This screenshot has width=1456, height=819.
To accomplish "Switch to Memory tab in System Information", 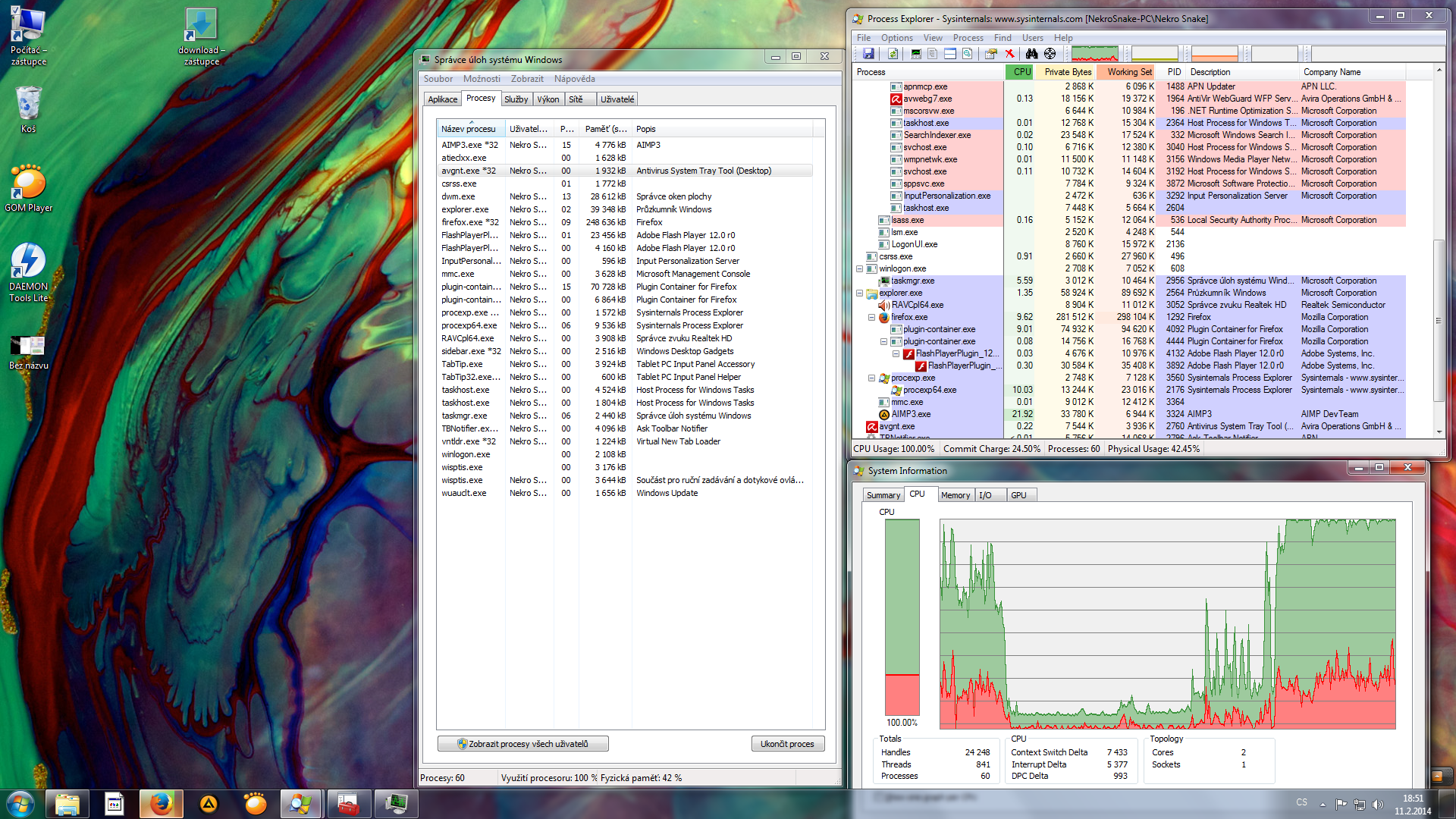I will tap(955, 495).
